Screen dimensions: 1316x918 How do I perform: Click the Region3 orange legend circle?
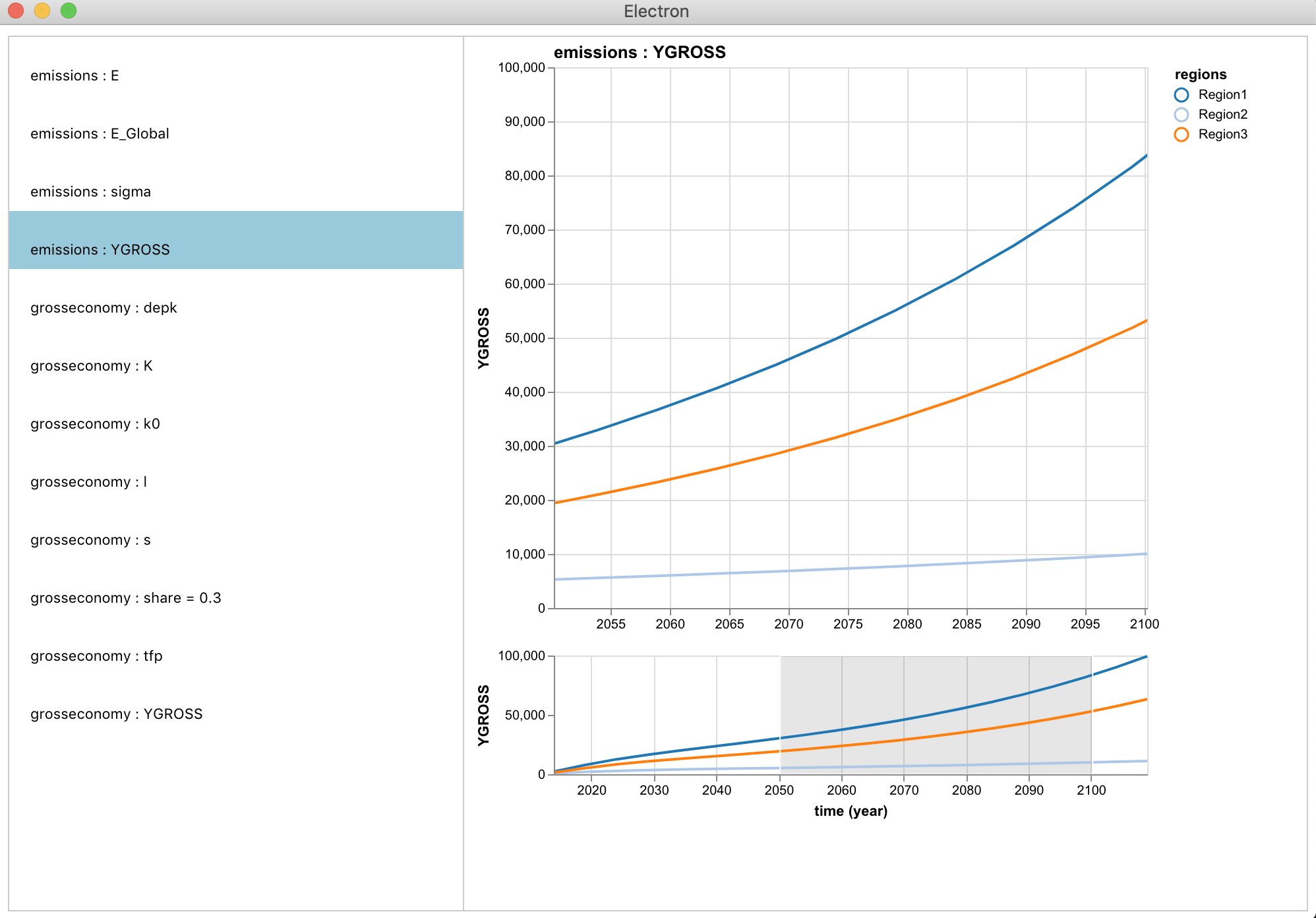click(x=1181, y=135)
